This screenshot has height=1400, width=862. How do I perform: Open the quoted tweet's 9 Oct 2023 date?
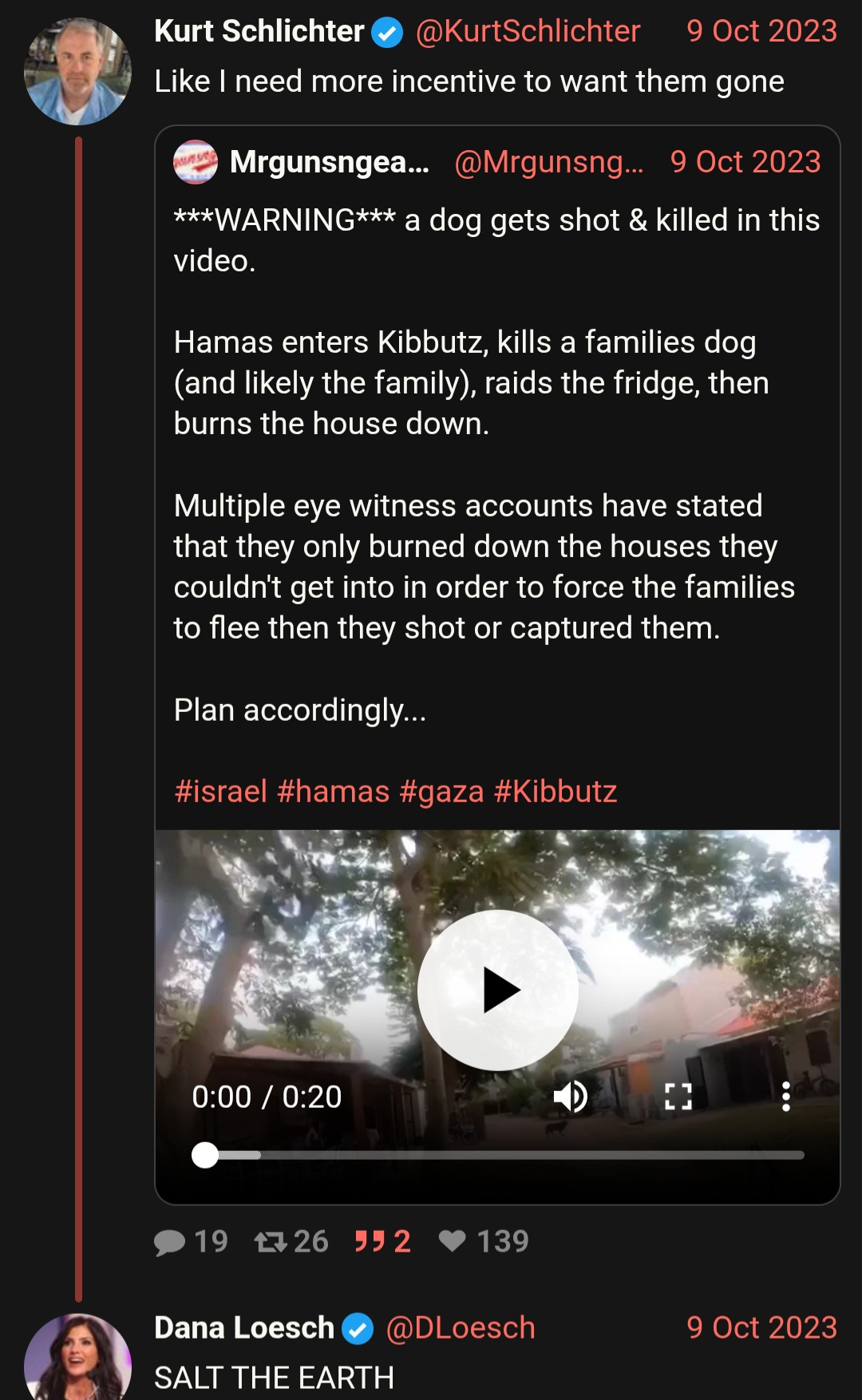click(x=745, y=162)
